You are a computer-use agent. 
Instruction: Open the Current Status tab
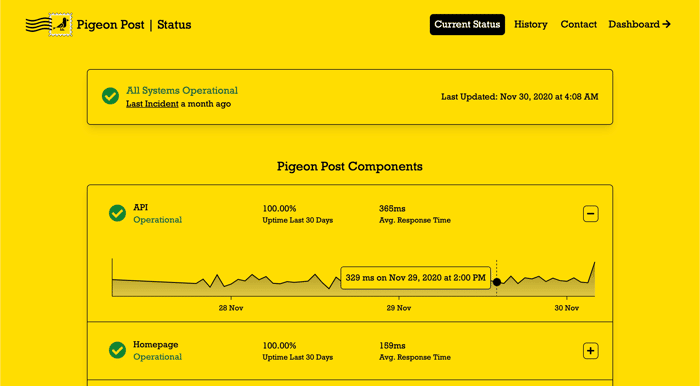coord(467,25)
